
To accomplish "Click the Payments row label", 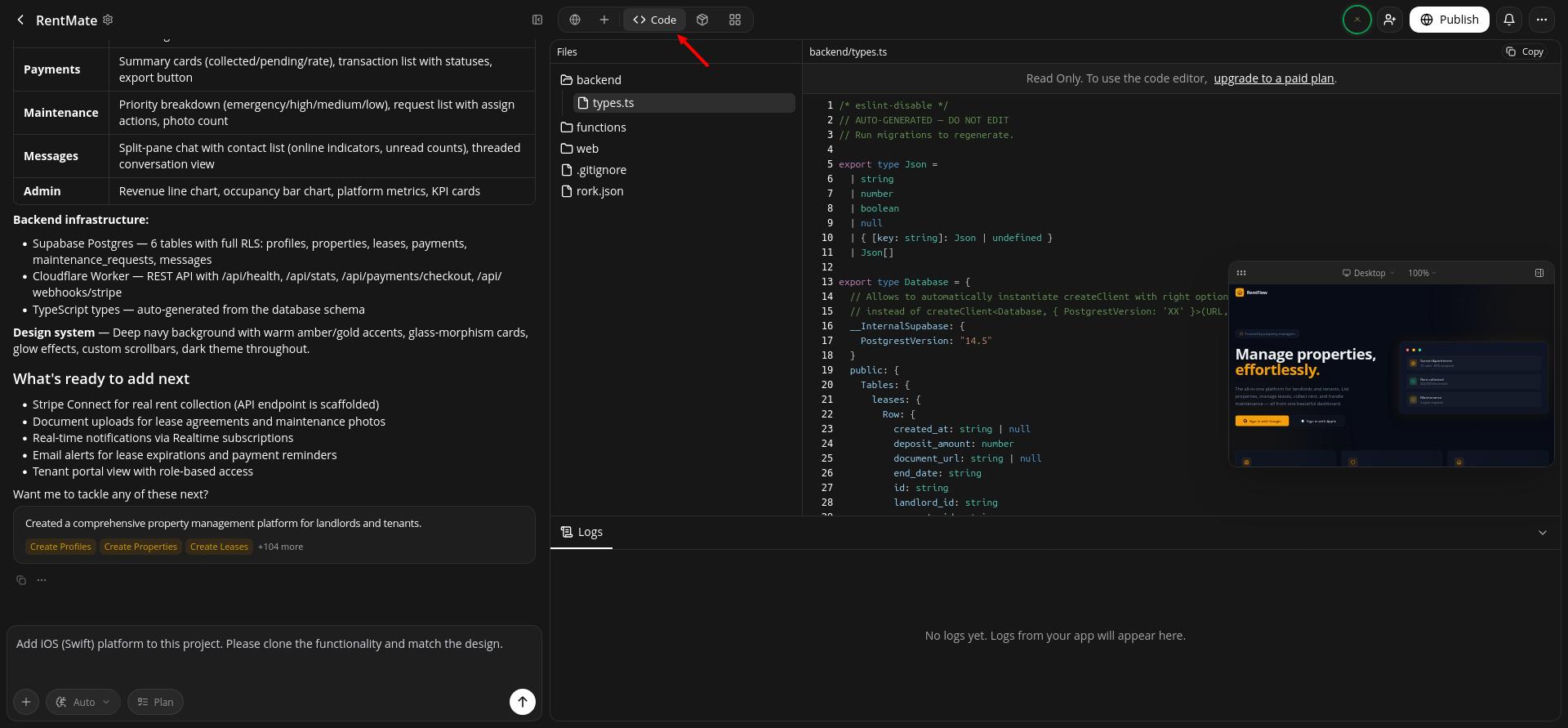I will (x=52, y=69).
